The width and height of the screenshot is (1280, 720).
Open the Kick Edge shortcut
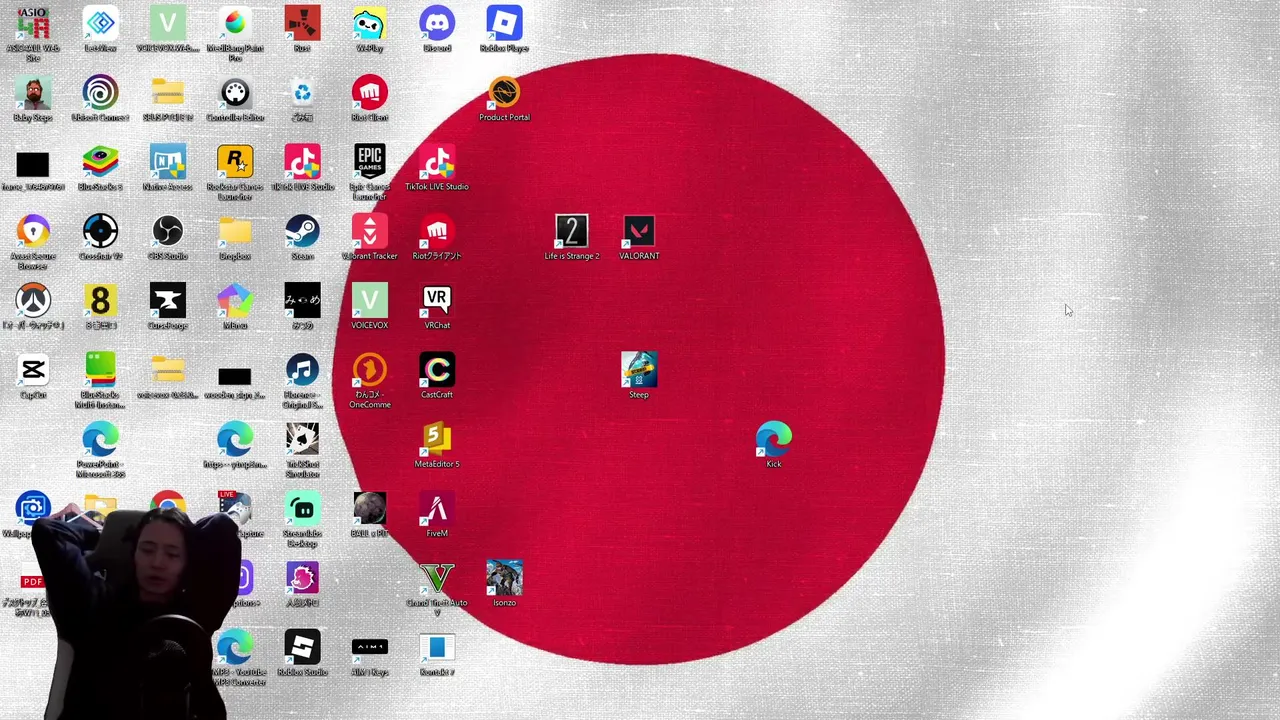[774, 440]
